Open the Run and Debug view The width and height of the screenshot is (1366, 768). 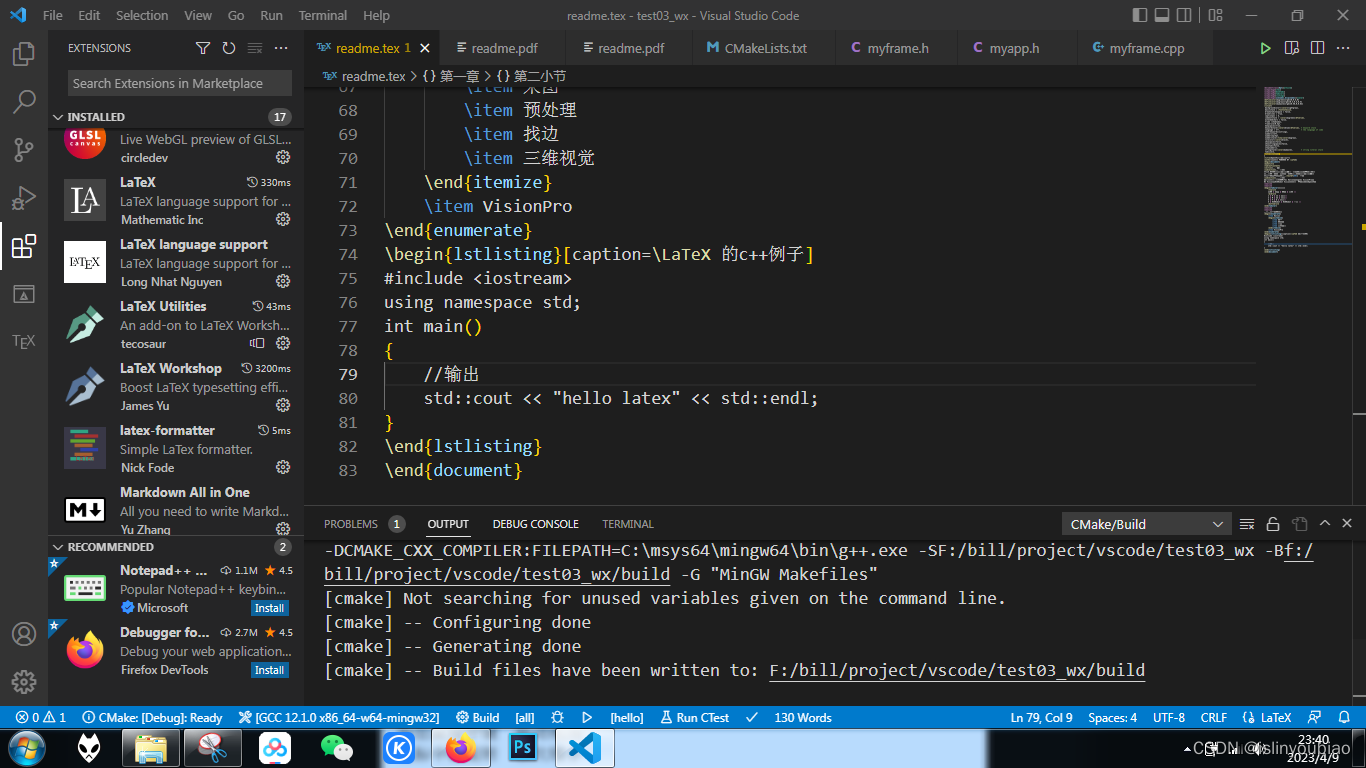(x=24, y=195)
